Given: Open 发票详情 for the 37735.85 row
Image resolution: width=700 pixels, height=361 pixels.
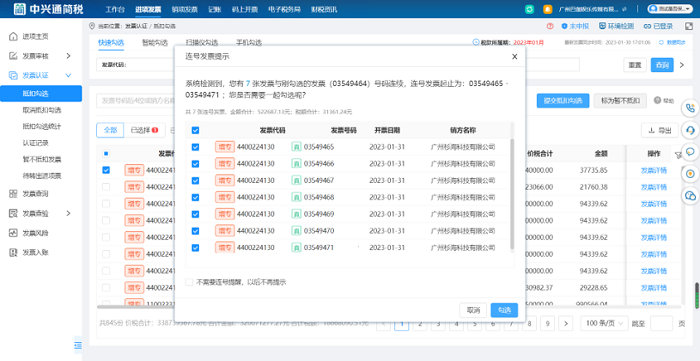Looking at the screenshot, I should click(654, 170).
